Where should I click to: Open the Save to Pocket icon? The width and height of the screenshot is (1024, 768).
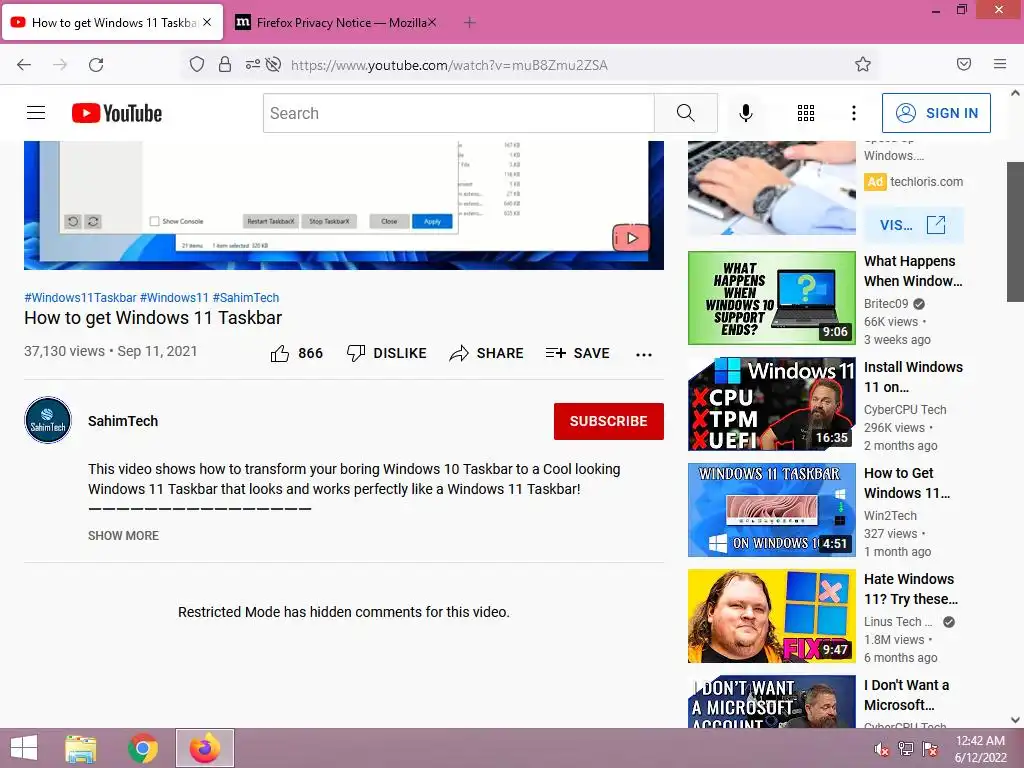pyautogui.click(x=964, y=64)
